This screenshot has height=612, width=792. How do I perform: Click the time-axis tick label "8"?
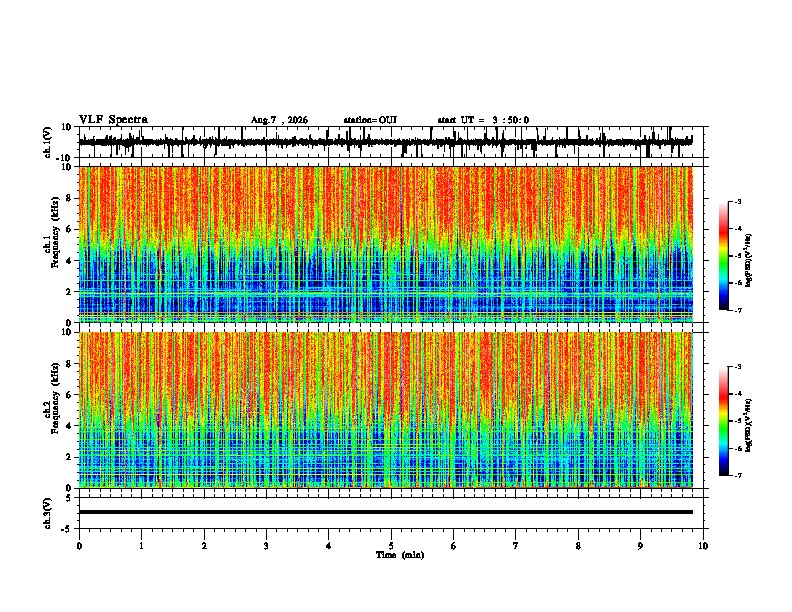coord(578,545)
